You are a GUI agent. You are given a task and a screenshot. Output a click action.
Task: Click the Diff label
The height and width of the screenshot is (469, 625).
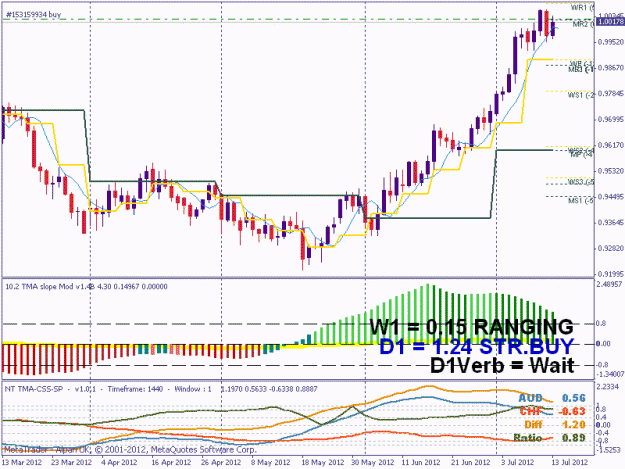533,424
